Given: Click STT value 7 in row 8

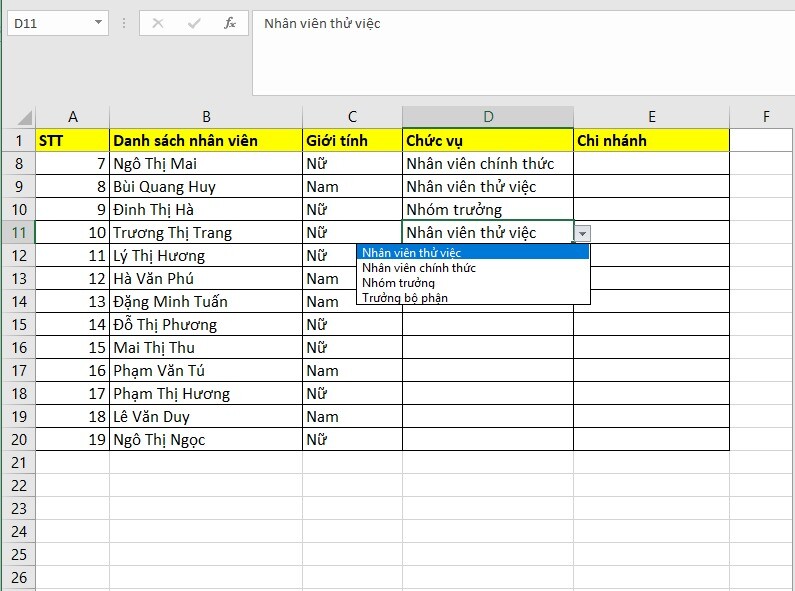Looking at the screenshot, I should click(x=73, y=164).
